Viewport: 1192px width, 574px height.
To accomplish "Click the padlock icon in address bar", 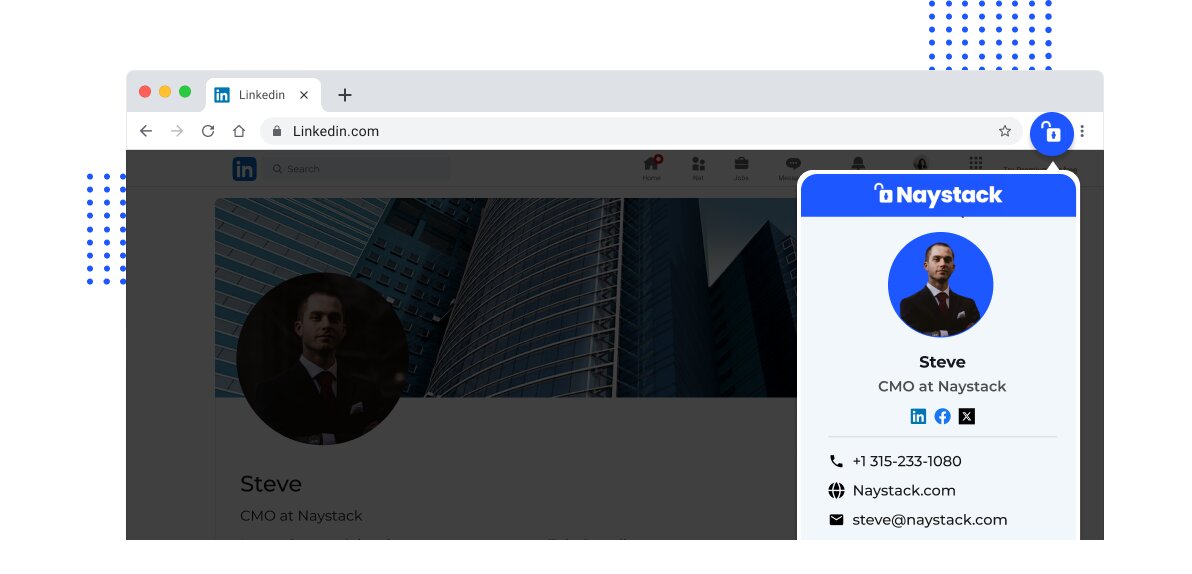I will pos(277,131).
